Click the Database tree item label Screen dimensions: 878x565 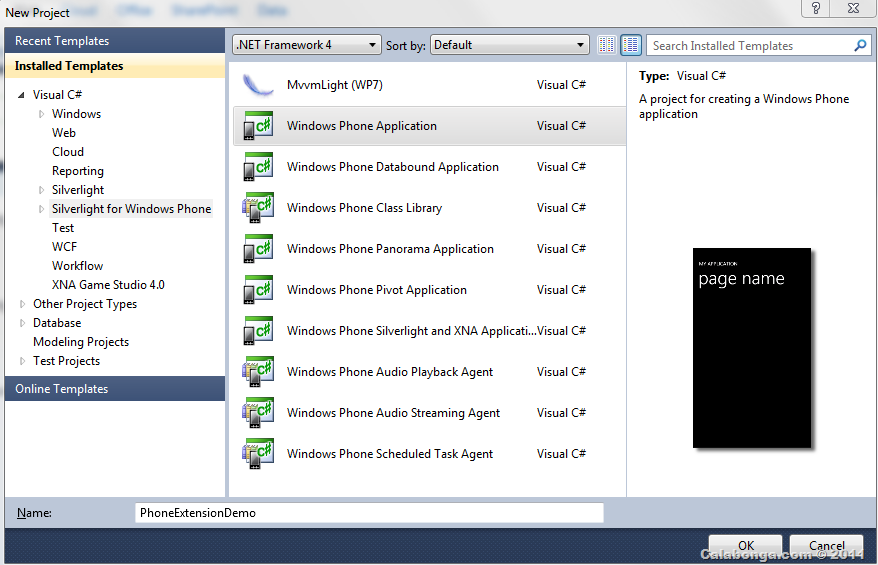pos(57,323)
